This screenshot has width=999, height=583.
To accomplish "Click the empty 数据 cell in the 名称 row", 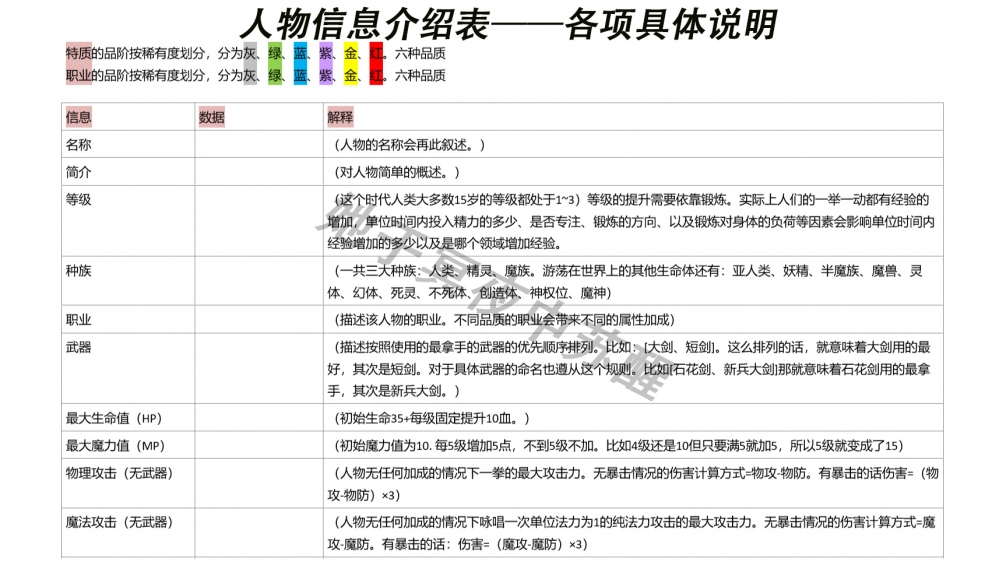I will (258, 145).
